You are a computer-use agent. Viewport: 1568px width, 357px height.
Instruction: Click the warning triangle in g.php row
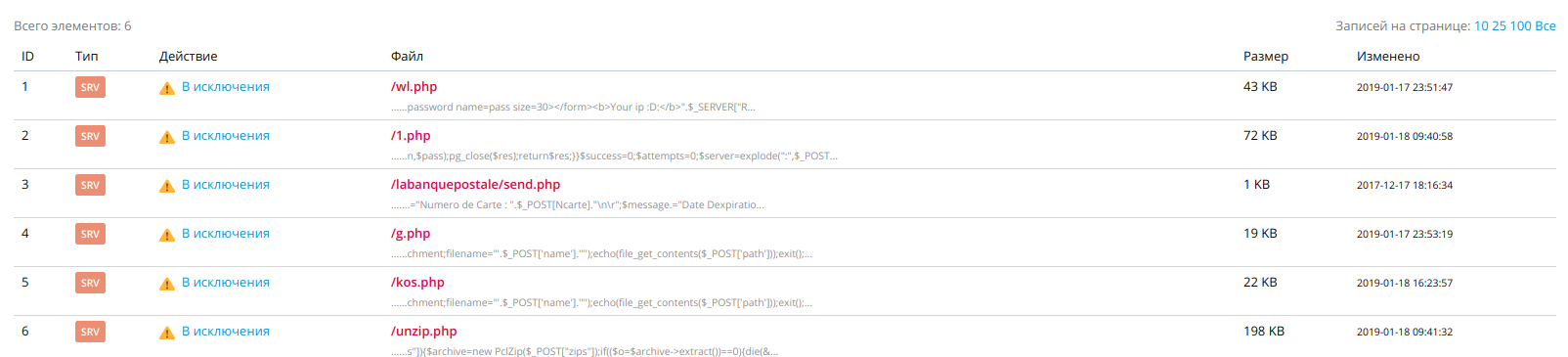[167, 235]
